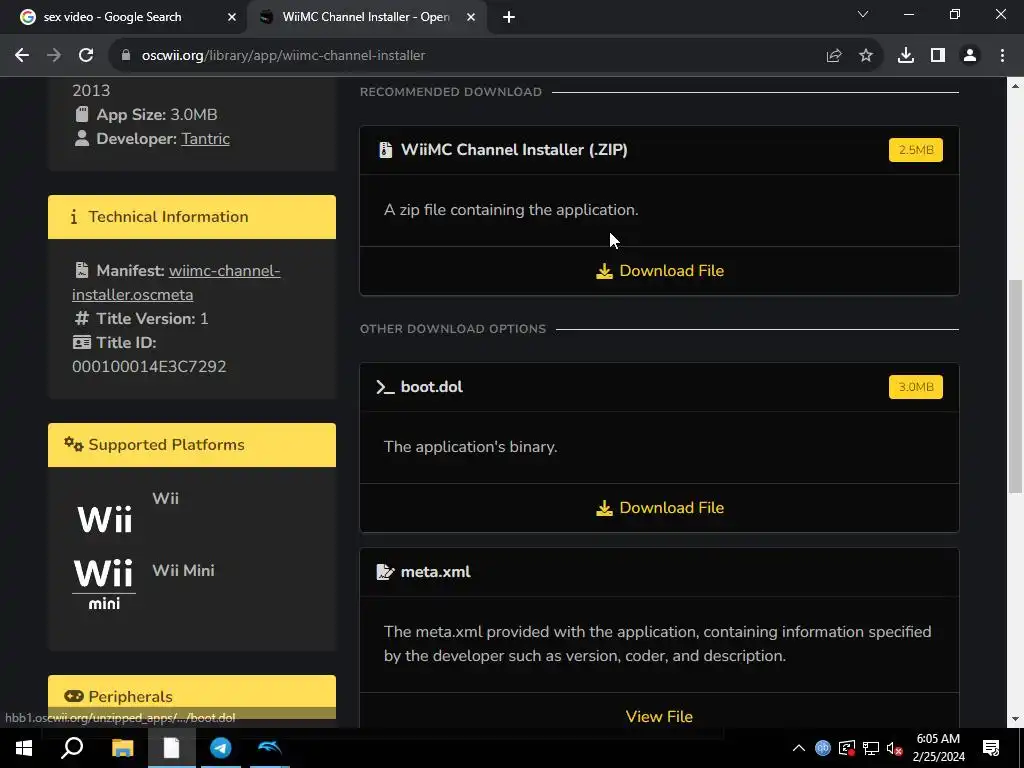Click the taskbar clock and date
This screenshot has width=1024, height=768.
click(938, 748)
